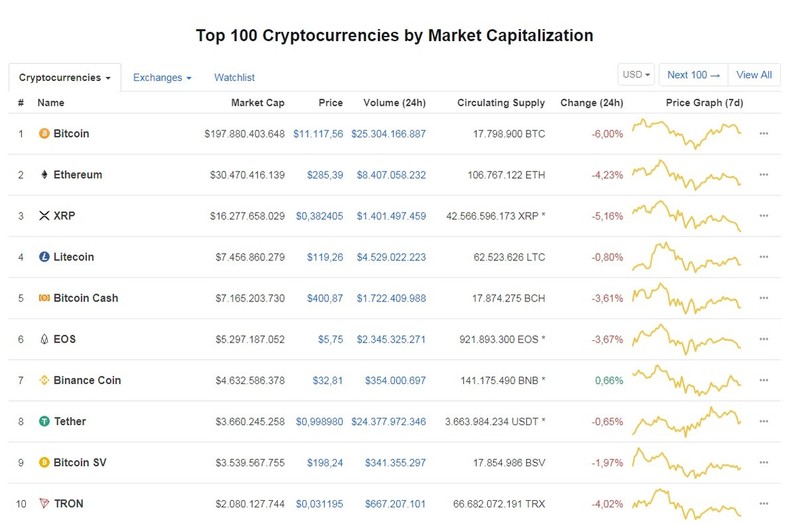Open the USD currency selector

pyautogui.click(x=636, y=75)
